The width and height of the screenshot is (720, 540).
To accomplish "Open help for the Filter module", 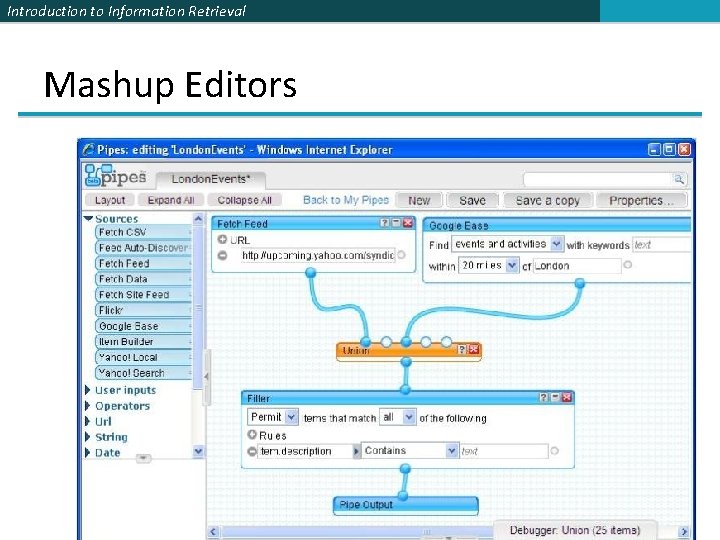I will pyautogui.click(x=544, y=397).
